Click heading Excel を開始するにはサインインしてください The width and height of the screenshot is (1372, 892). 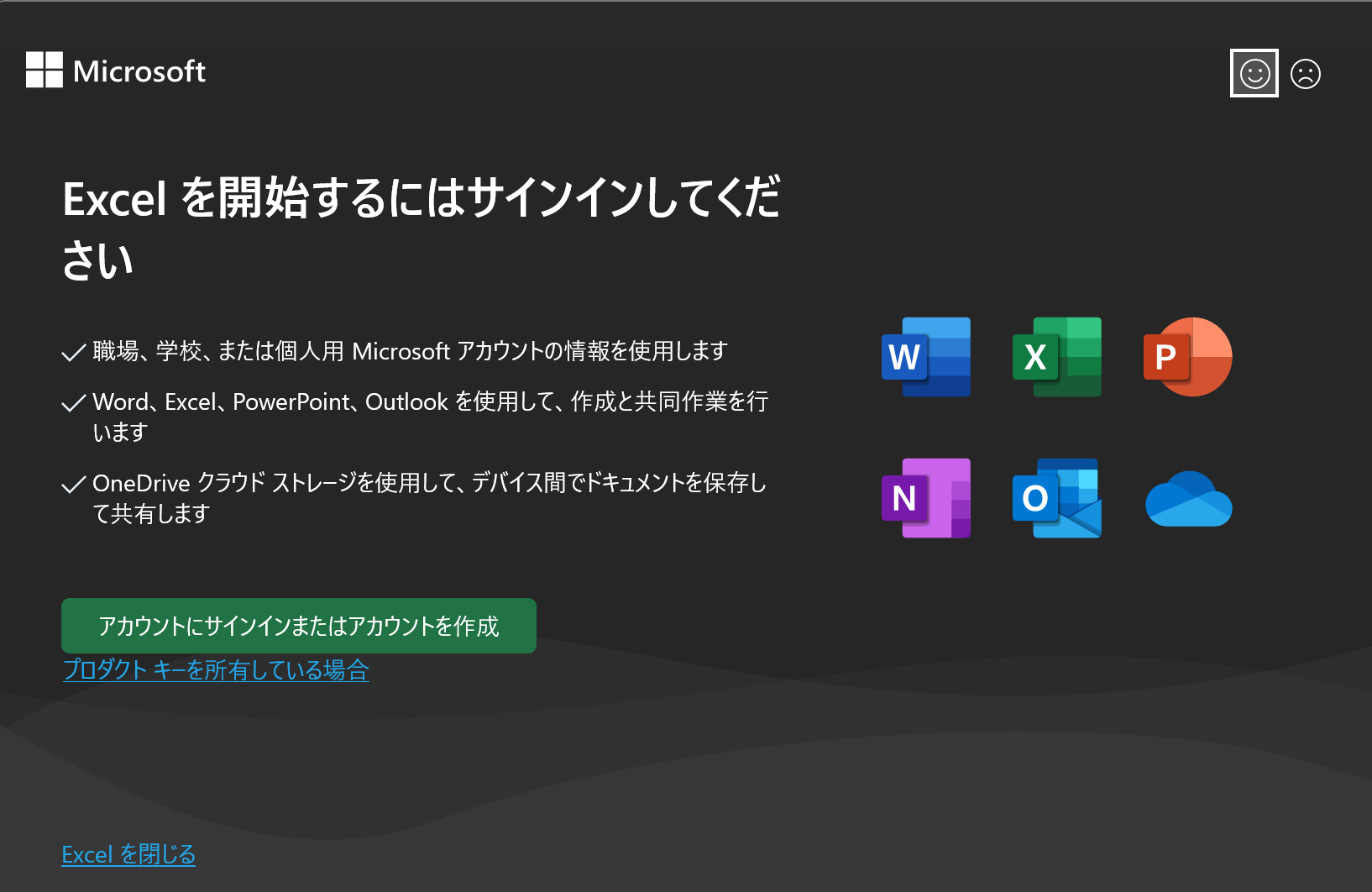pyautogui.click(x=422, y=228)
